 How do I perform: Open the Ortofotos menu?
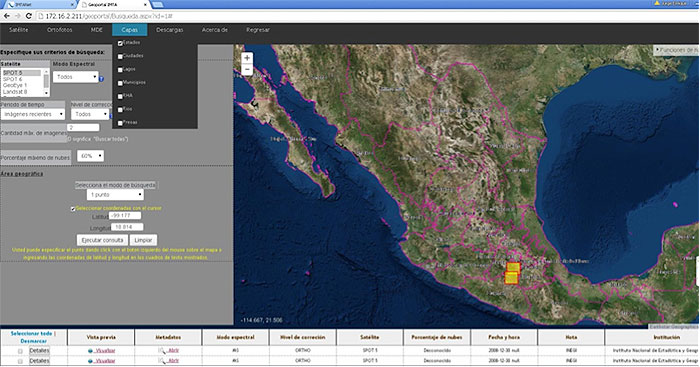pos(59,30)
